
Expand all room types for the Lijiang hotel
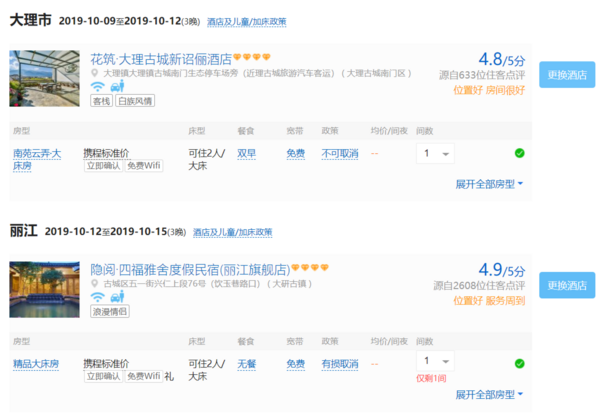point(489,395)
